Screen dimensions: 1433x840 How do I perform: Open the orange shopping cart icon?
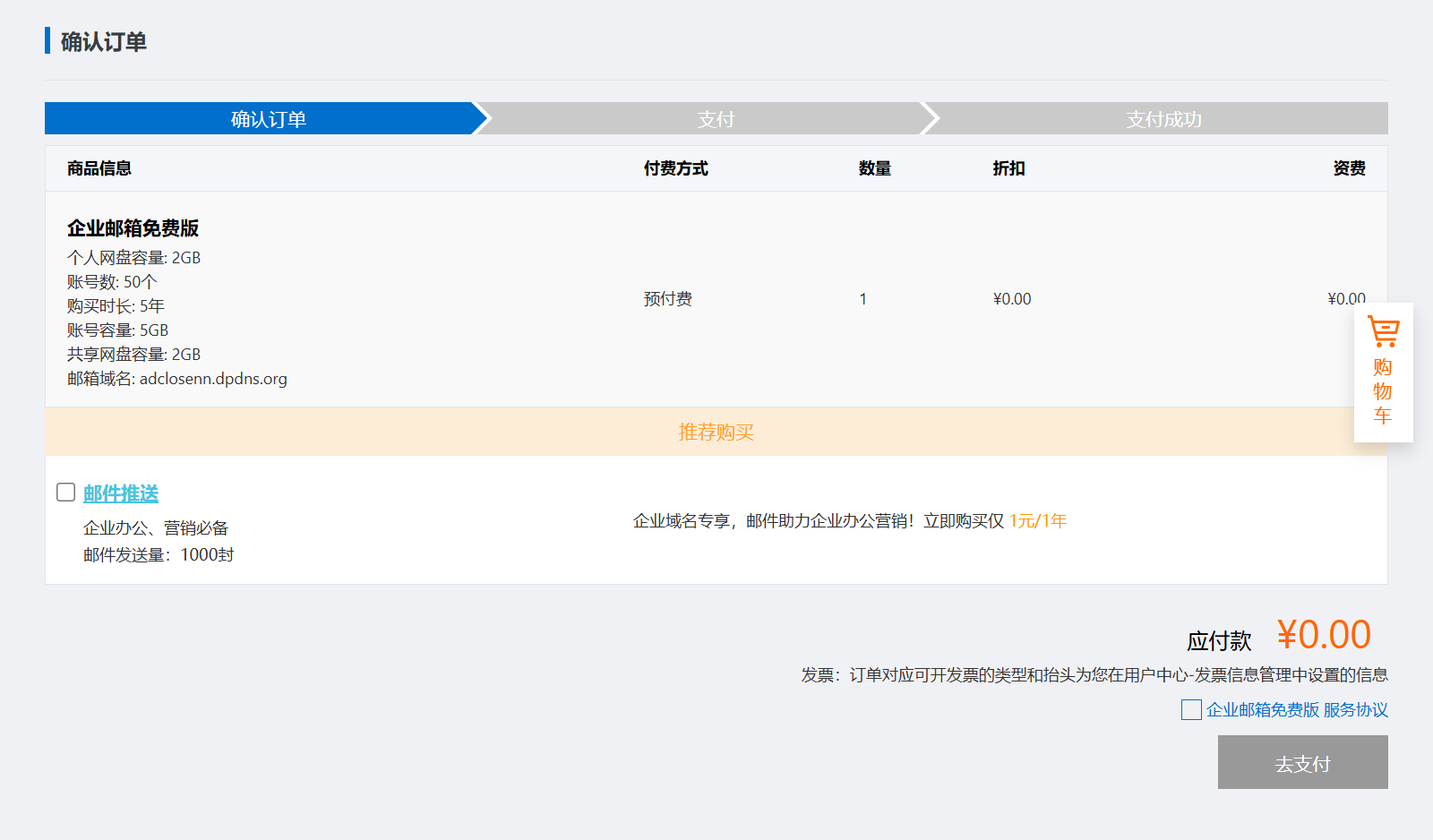(x=1383, y=331)
